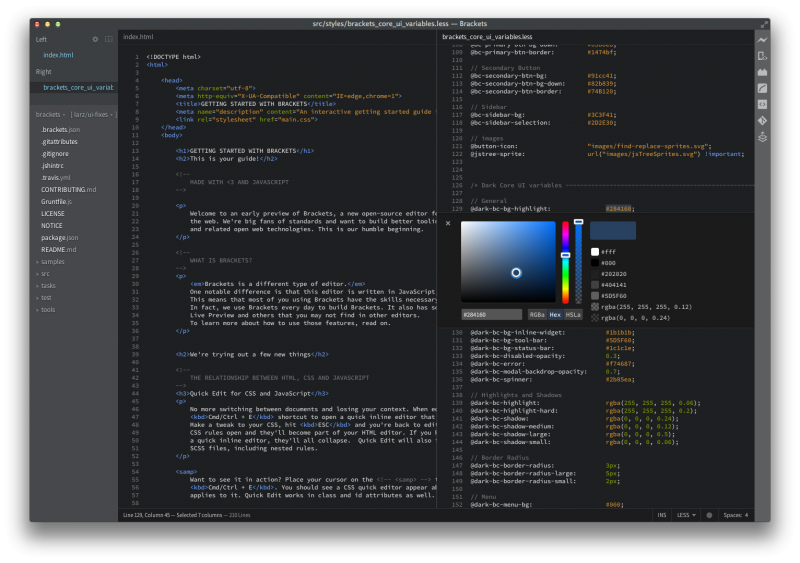Screen dimensions: 800x563
Task: Click the #284160 hex color input field
Action: (x=491, y=314)
